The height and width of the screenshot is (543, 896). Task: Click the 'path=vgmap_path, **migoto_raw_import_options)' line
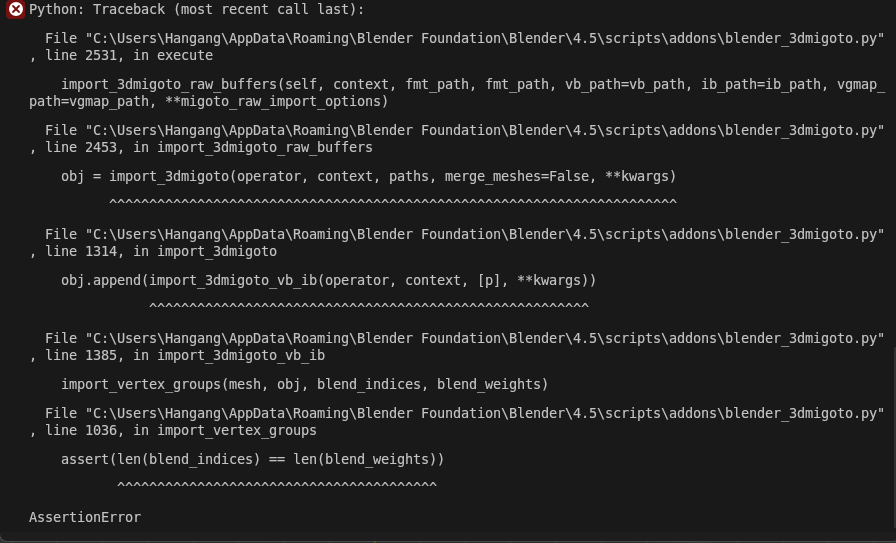point(208,101)
